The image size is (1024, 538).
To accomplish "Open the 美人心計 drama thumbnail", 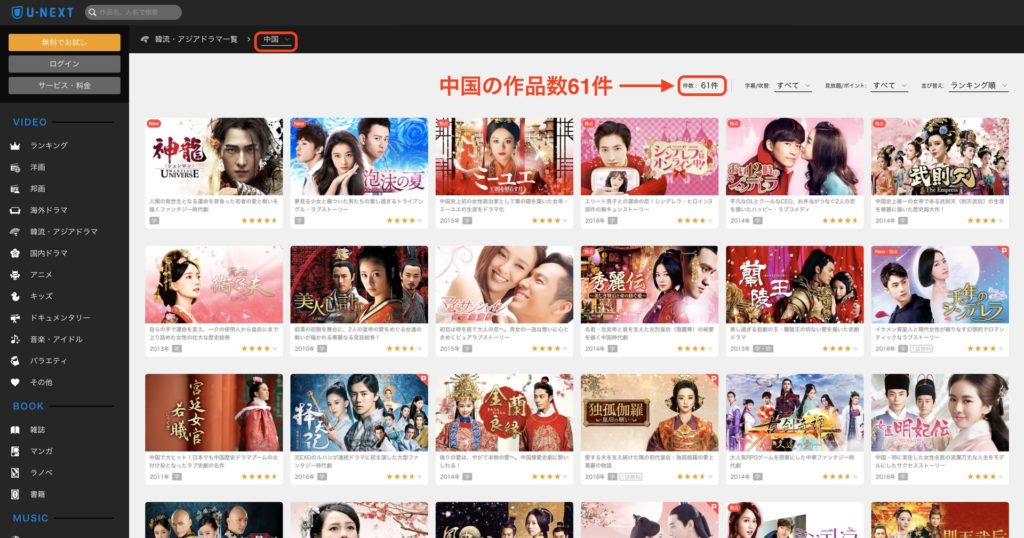I will [359, 285].
